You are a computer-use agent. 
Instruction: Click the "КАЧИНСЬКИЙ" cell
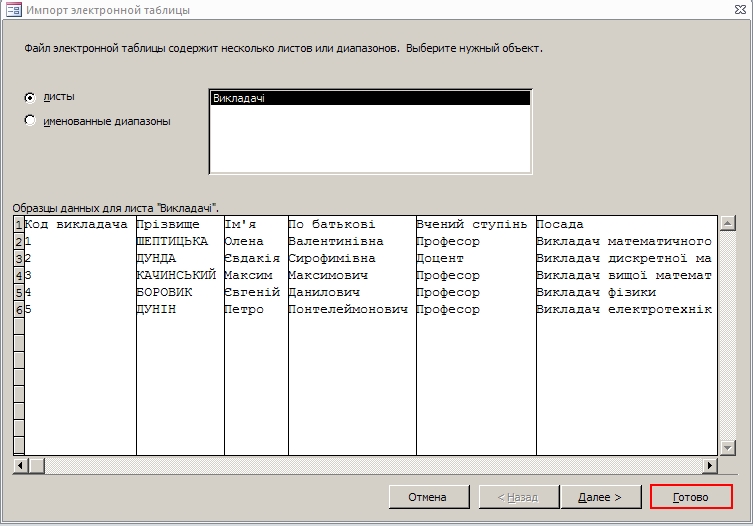click(x=180, y=275)
